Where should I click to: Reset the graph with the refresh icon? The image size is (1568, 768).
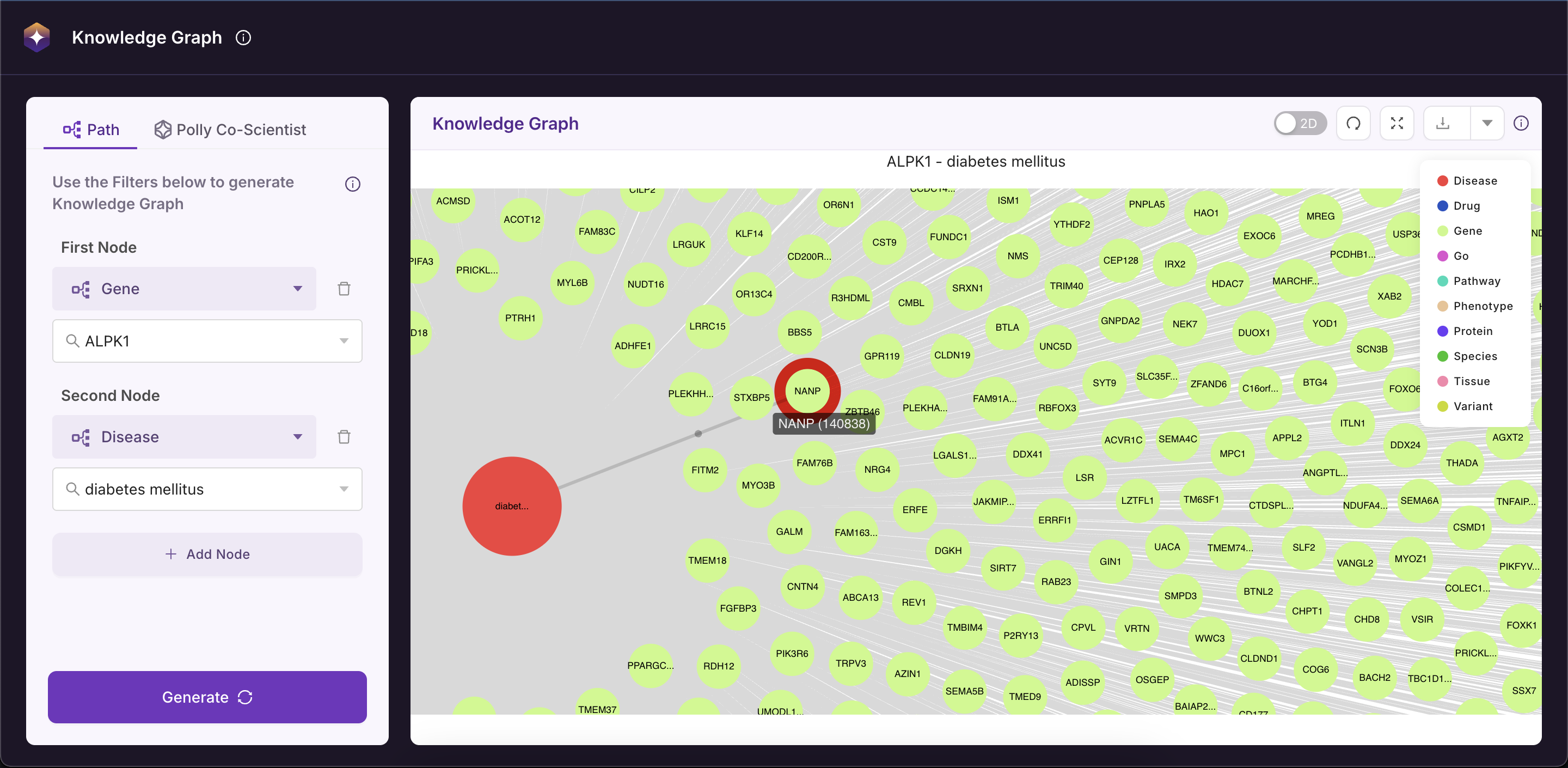click(1353, 124)
